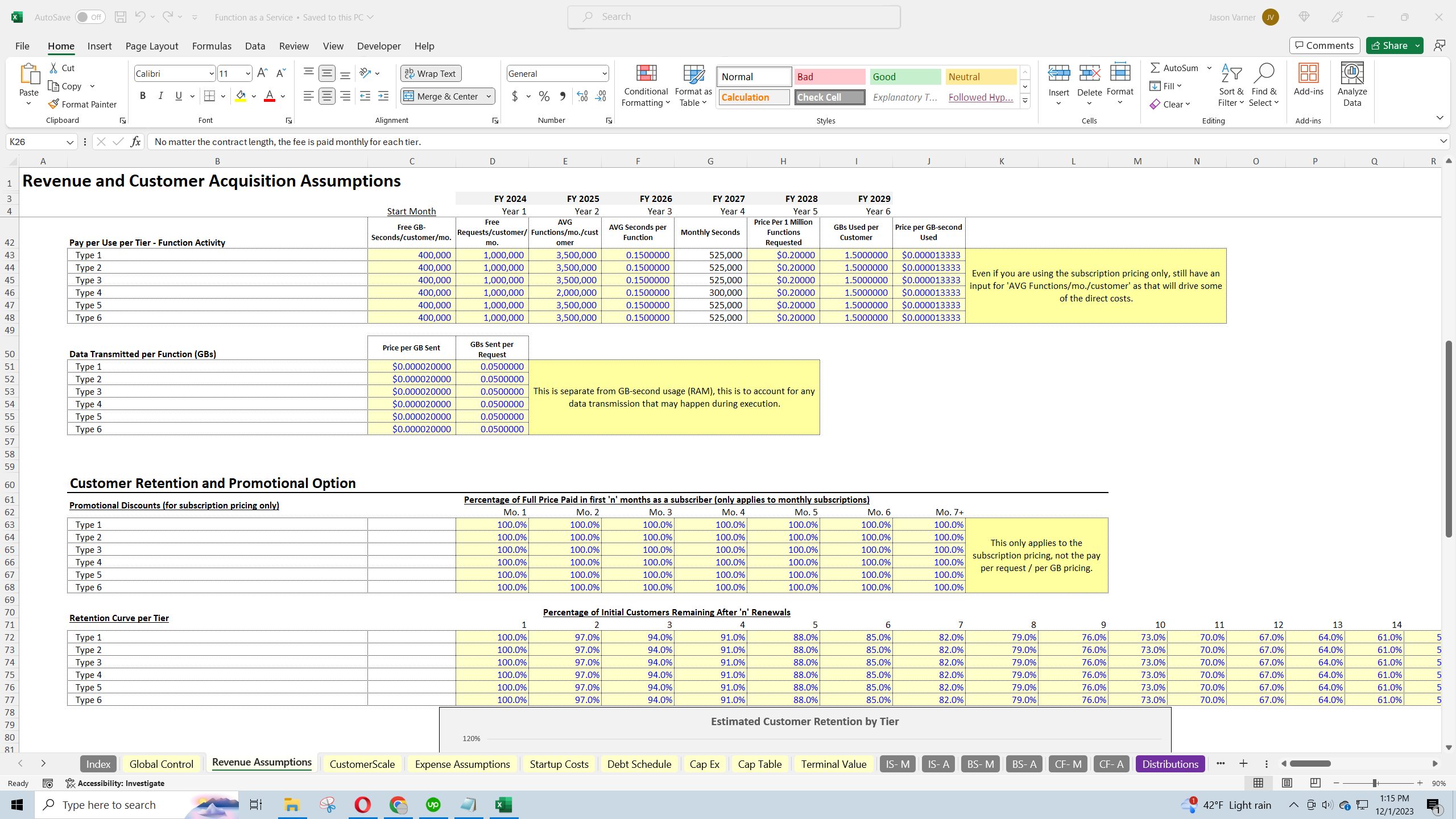Image resolution: width=1456 pixels, height=819 pixels.
Task: Switch to Normal view in status bar
Action: 1258,783
